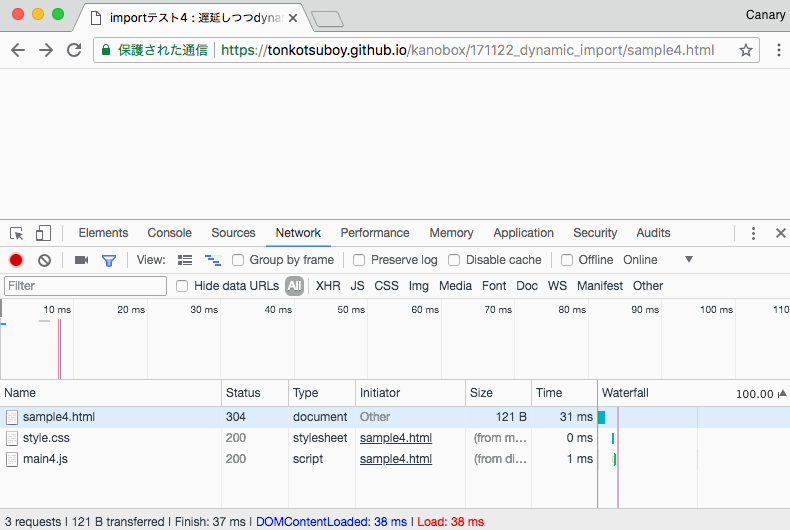
Task: Reload the page in the browser
Action: click(x=74, y=50)
